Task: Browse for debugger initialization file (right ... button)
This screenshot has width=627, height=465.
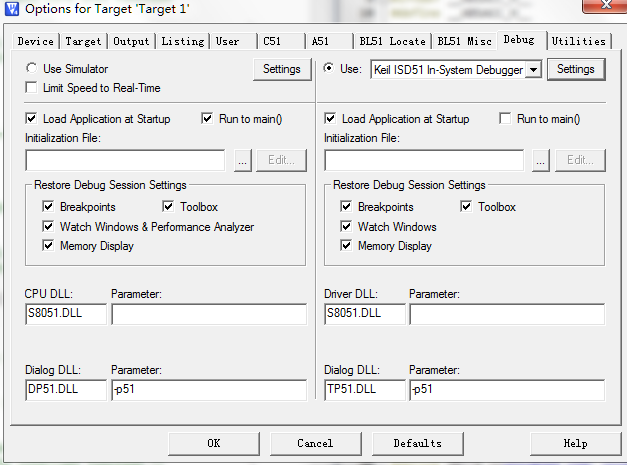Action: click(540, 160)
